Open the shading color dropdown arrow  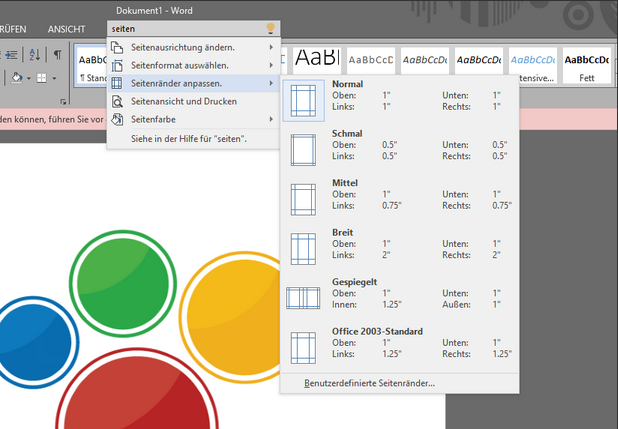[x=29, y=78]
